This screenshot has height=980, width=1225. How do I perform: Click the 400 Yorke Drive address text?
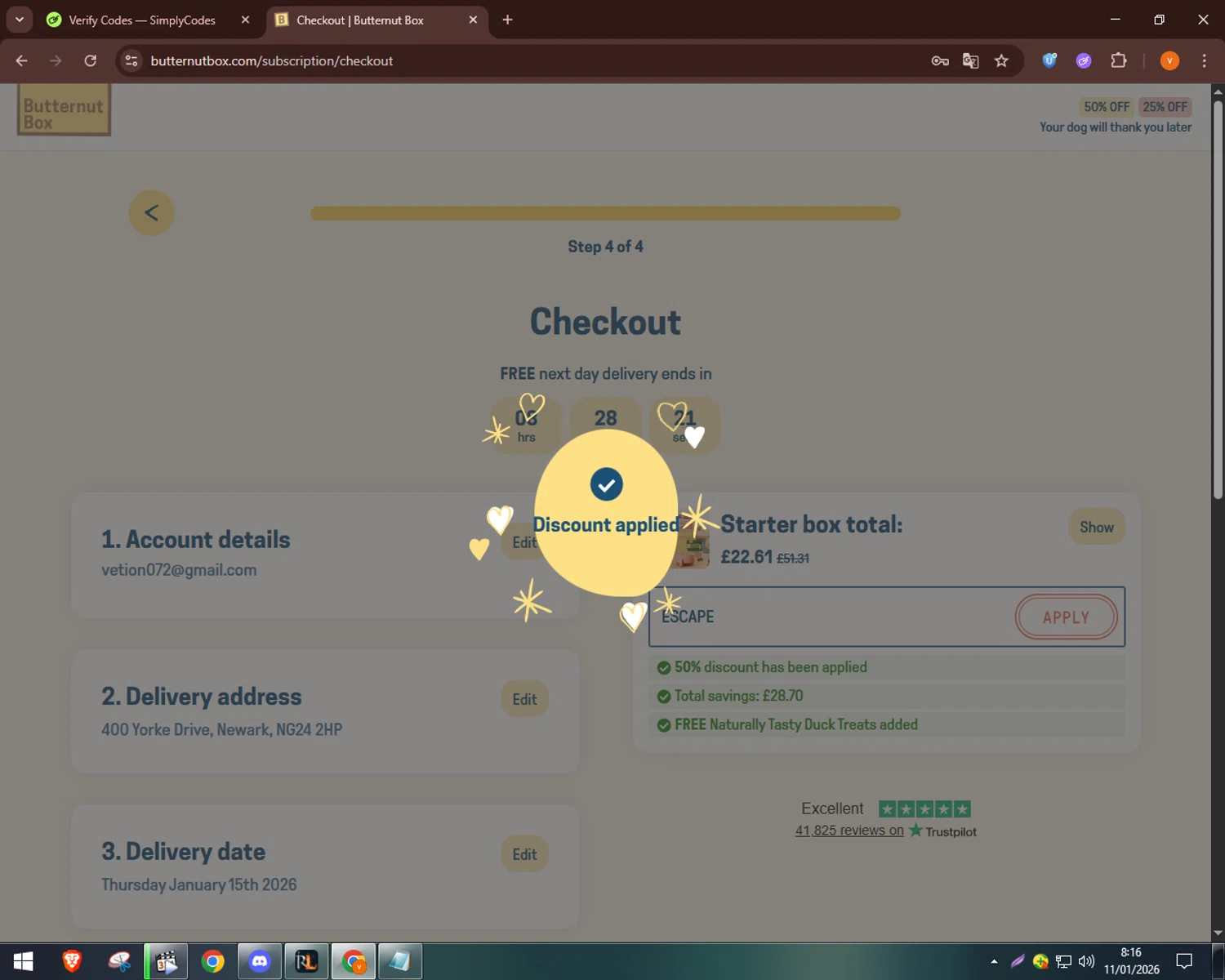click(x=221, y=729)
